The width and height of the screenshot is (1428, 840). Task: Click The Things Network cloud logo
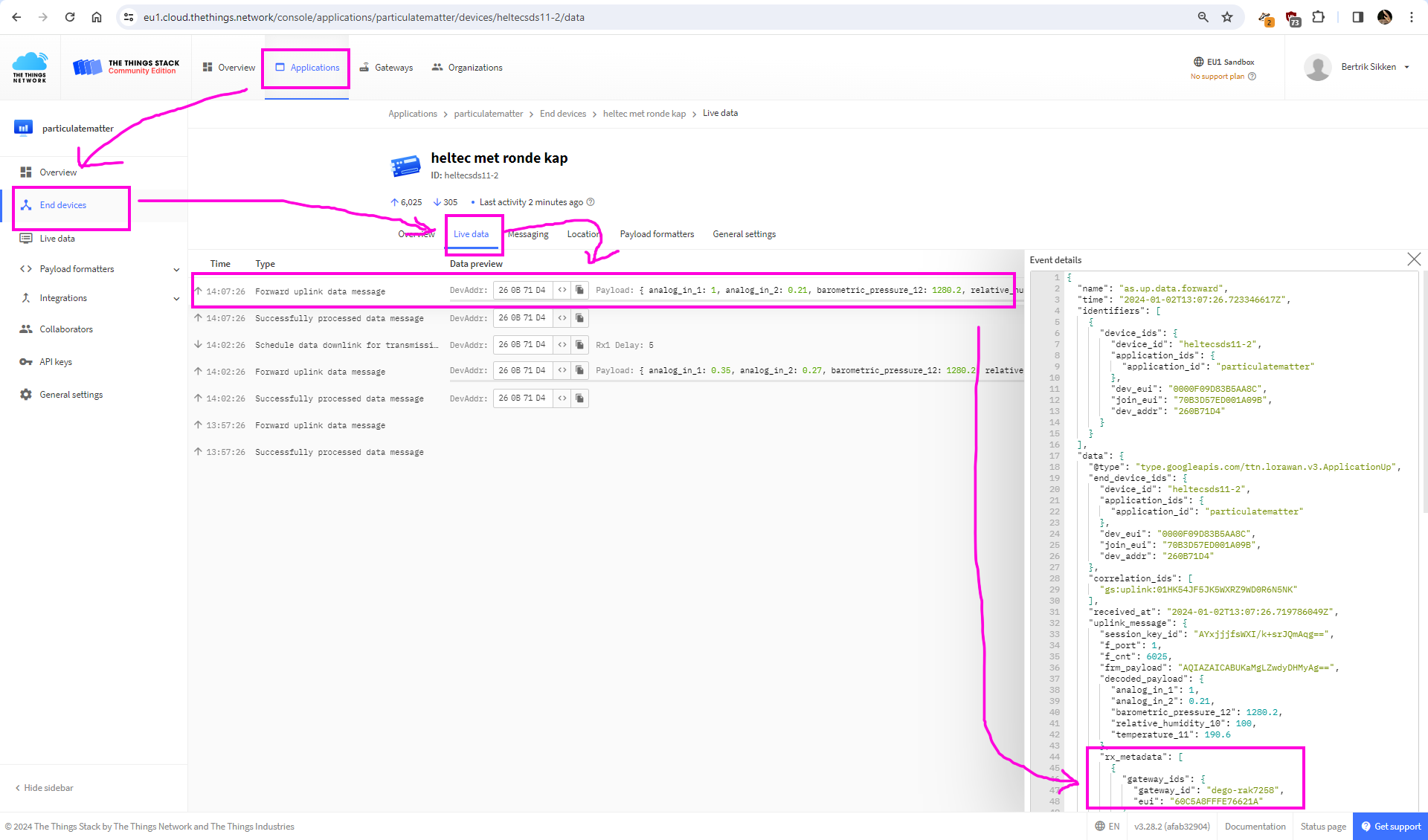[x=30, y=67]
